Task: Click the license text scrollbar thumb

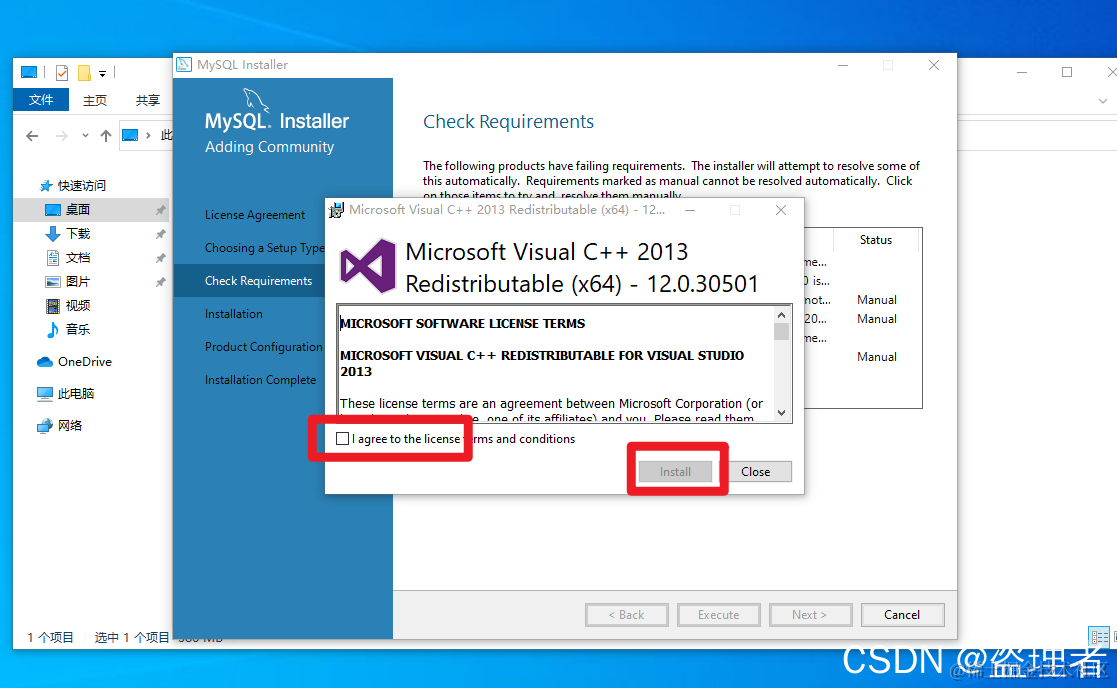Action: 781,332
